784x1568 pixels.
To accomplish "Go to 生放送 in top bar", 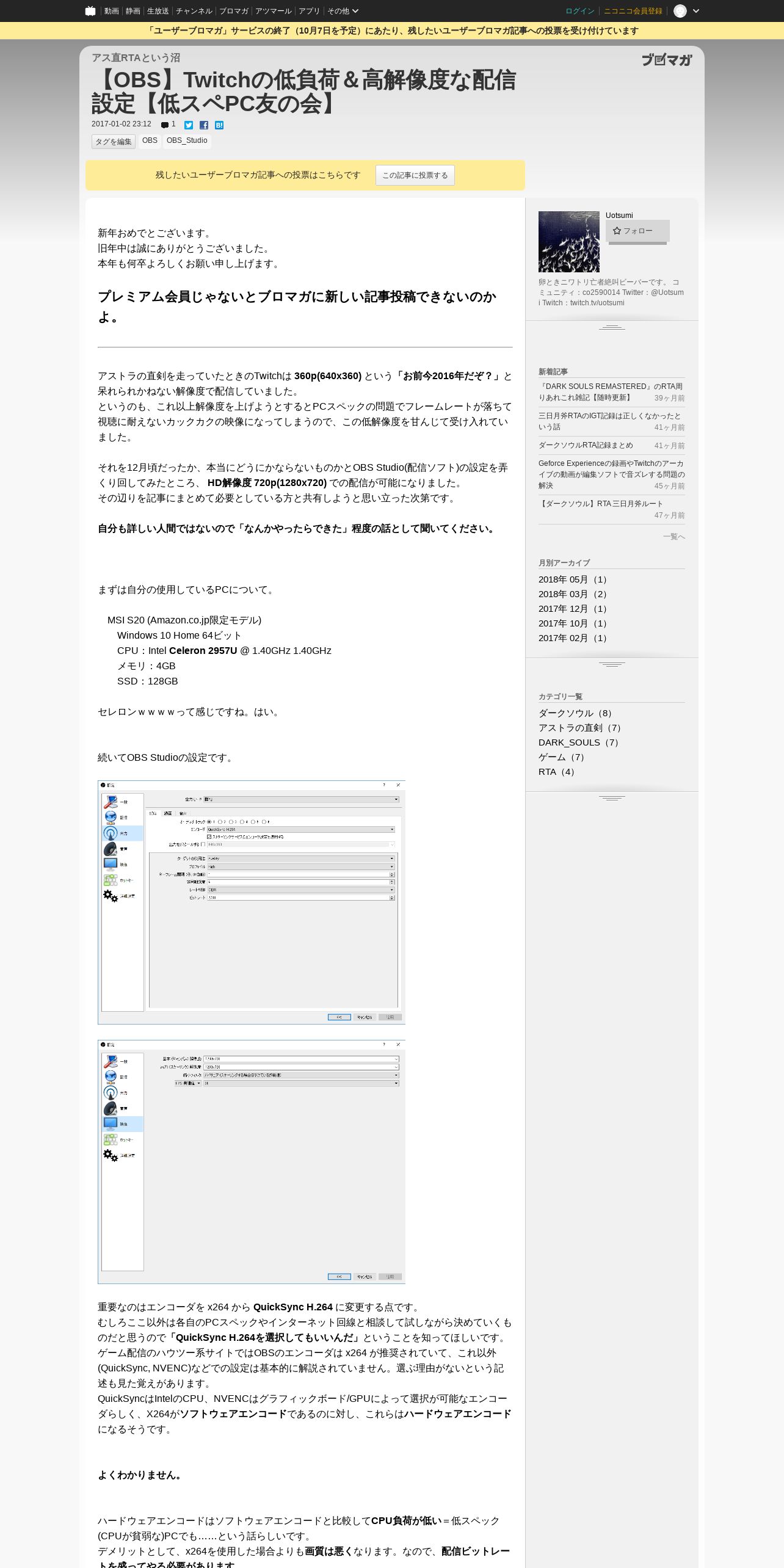I will pyautogui.click(x=158, y=11).
